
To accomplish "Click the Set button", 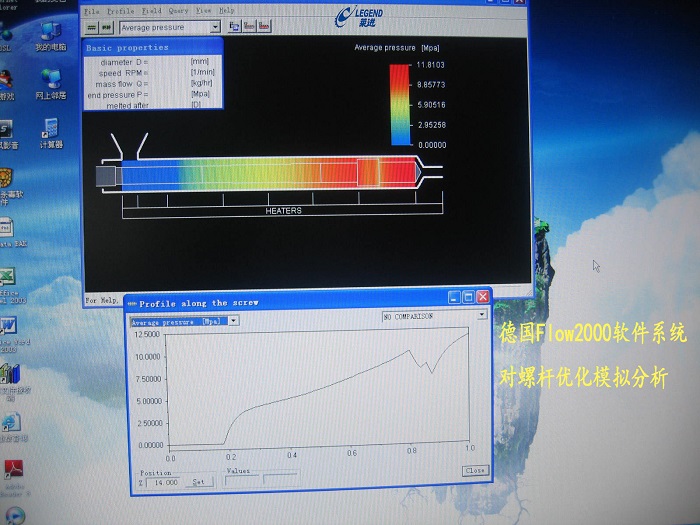I will pos(199,482).
